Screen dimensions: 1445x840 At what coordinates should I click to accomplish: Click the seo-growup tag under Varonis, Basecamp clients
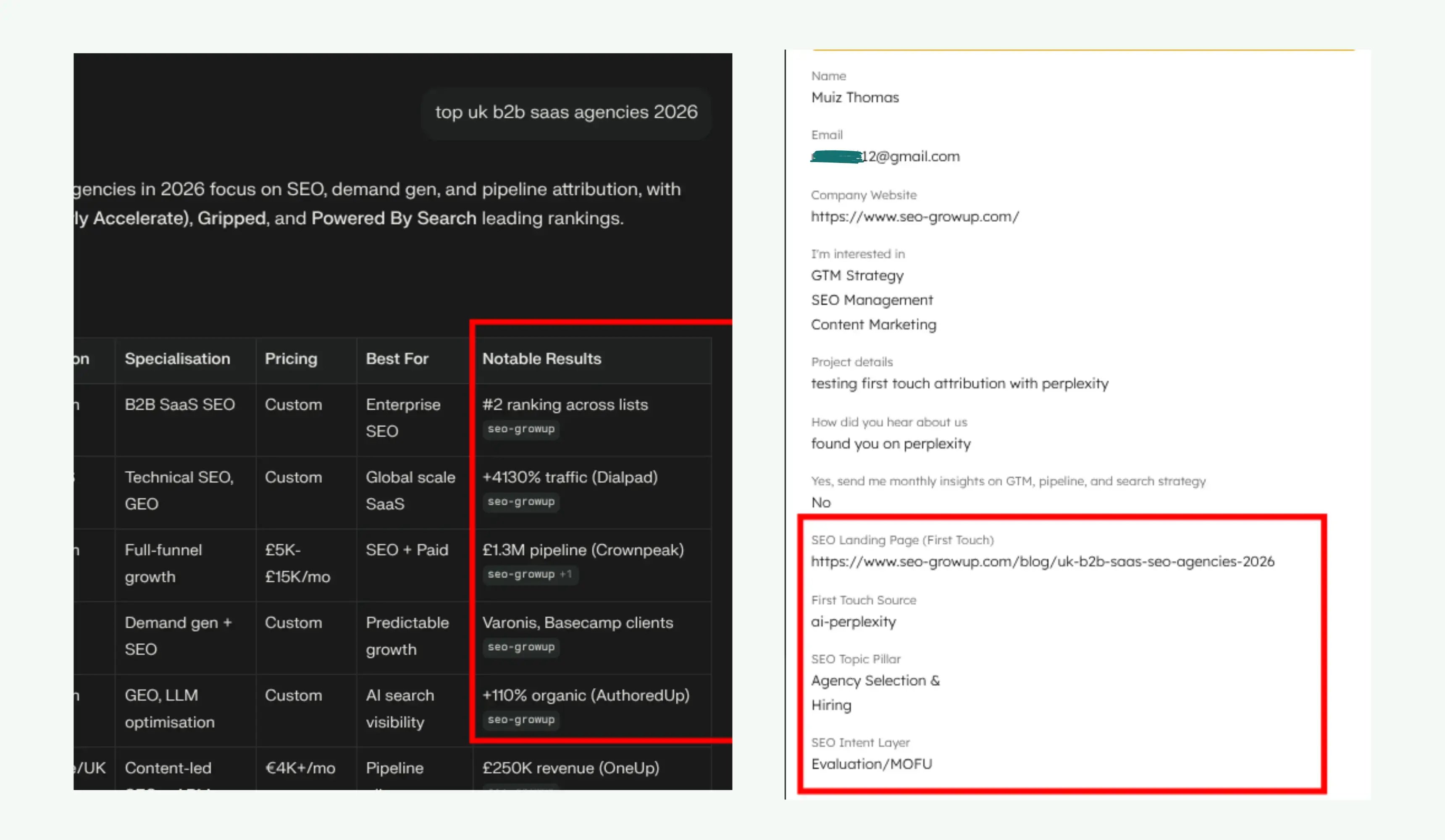[x=520, y=647]
